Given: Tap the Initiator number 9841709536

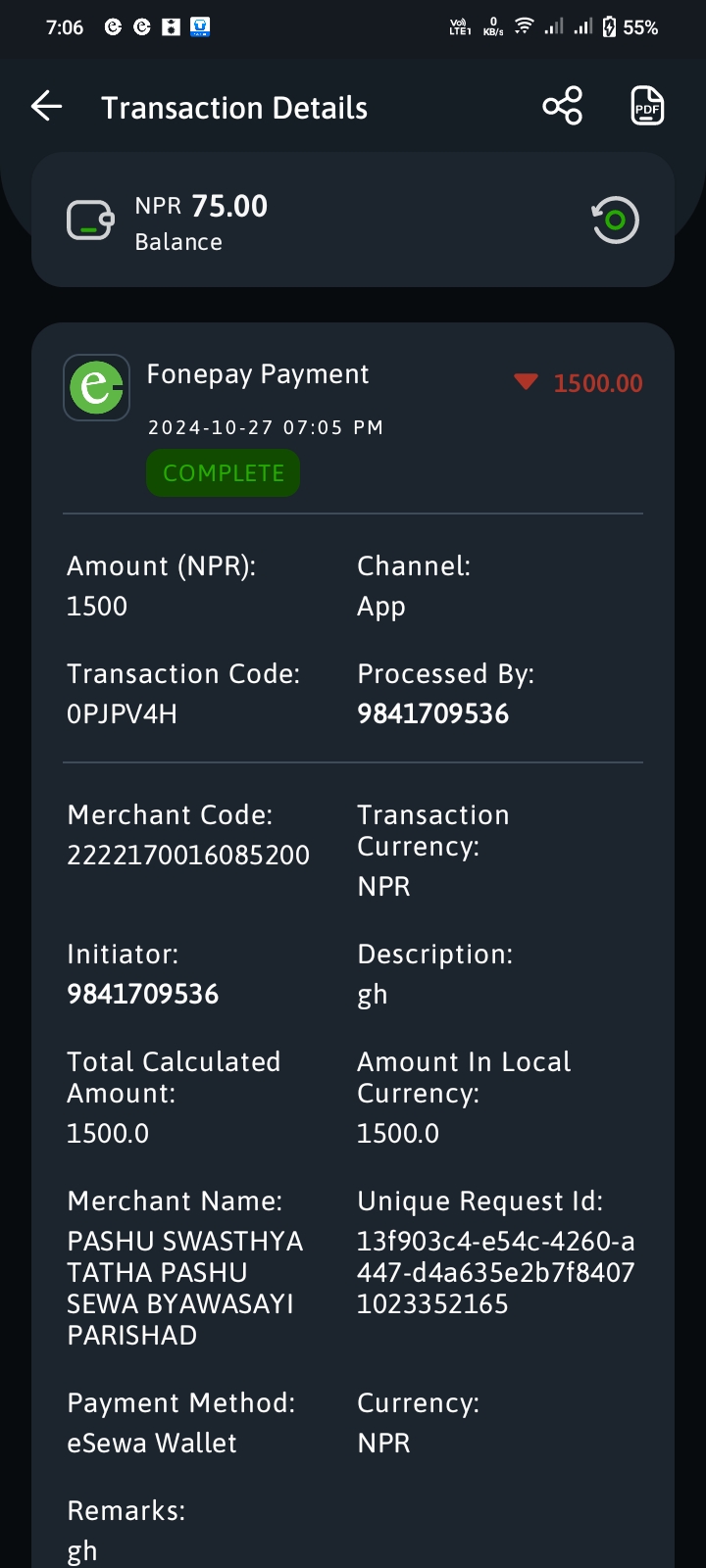Looking at the screenshot, I should 142,995.
